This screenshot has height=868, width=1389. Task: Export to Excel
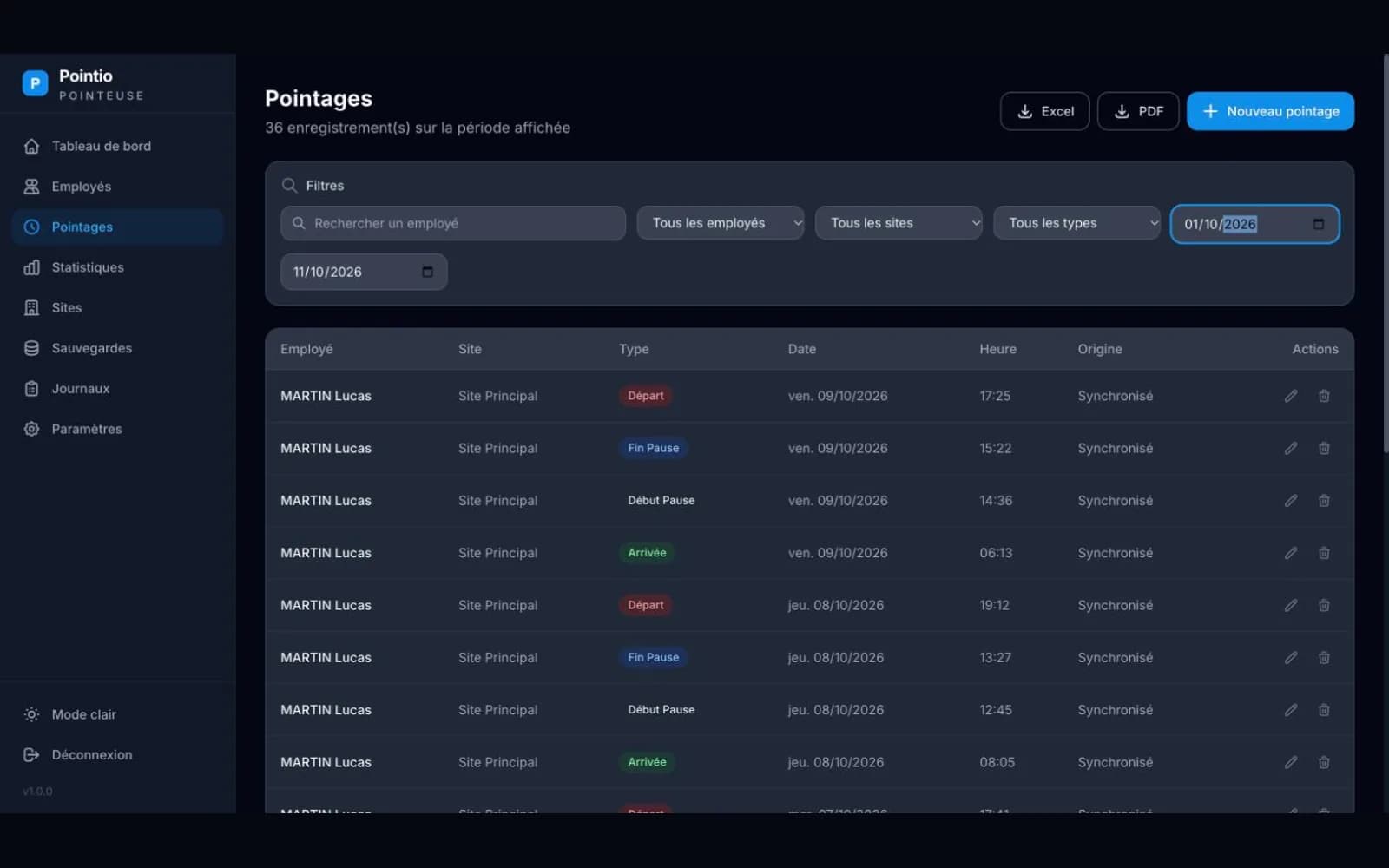(x=1044, y=111)
